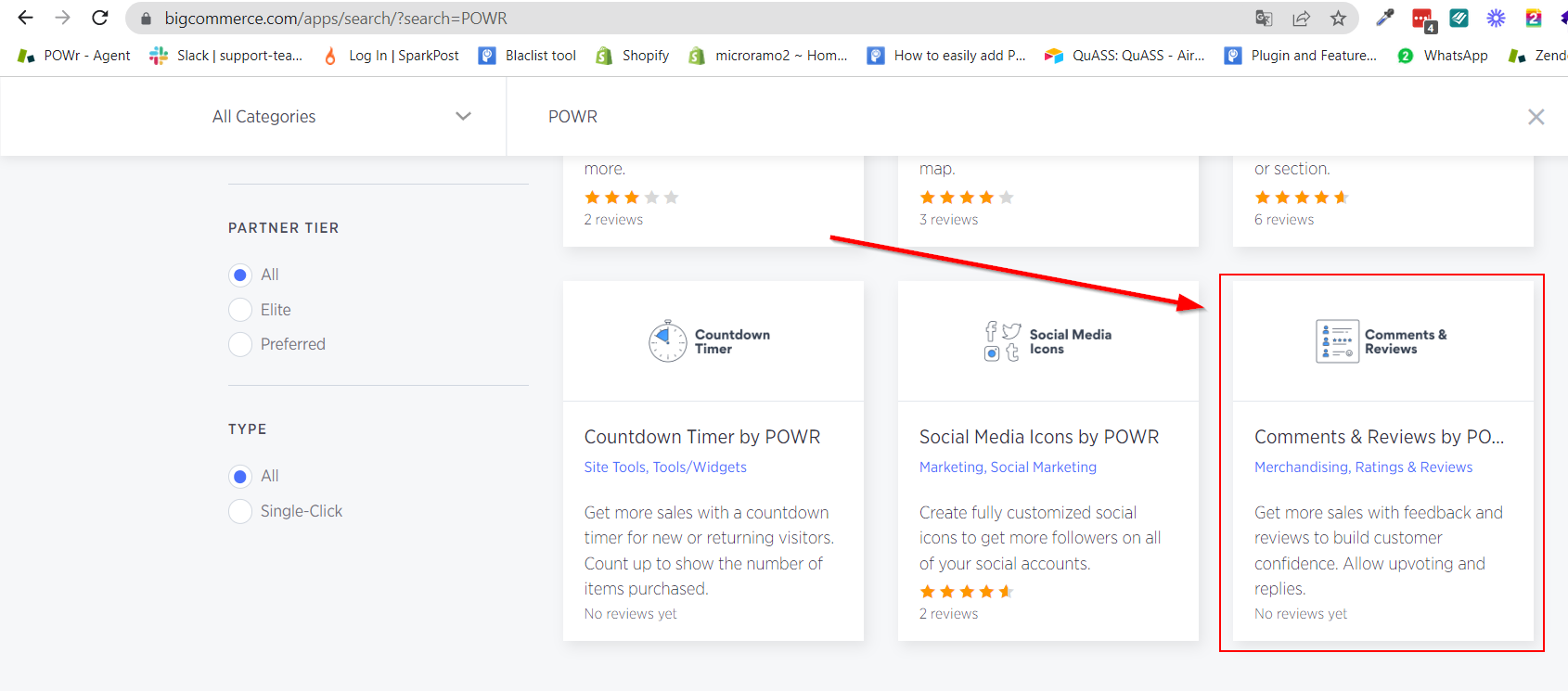This screenshot has height=691, width=1568.
Task: Go forward in browser history
Action: 62,18
